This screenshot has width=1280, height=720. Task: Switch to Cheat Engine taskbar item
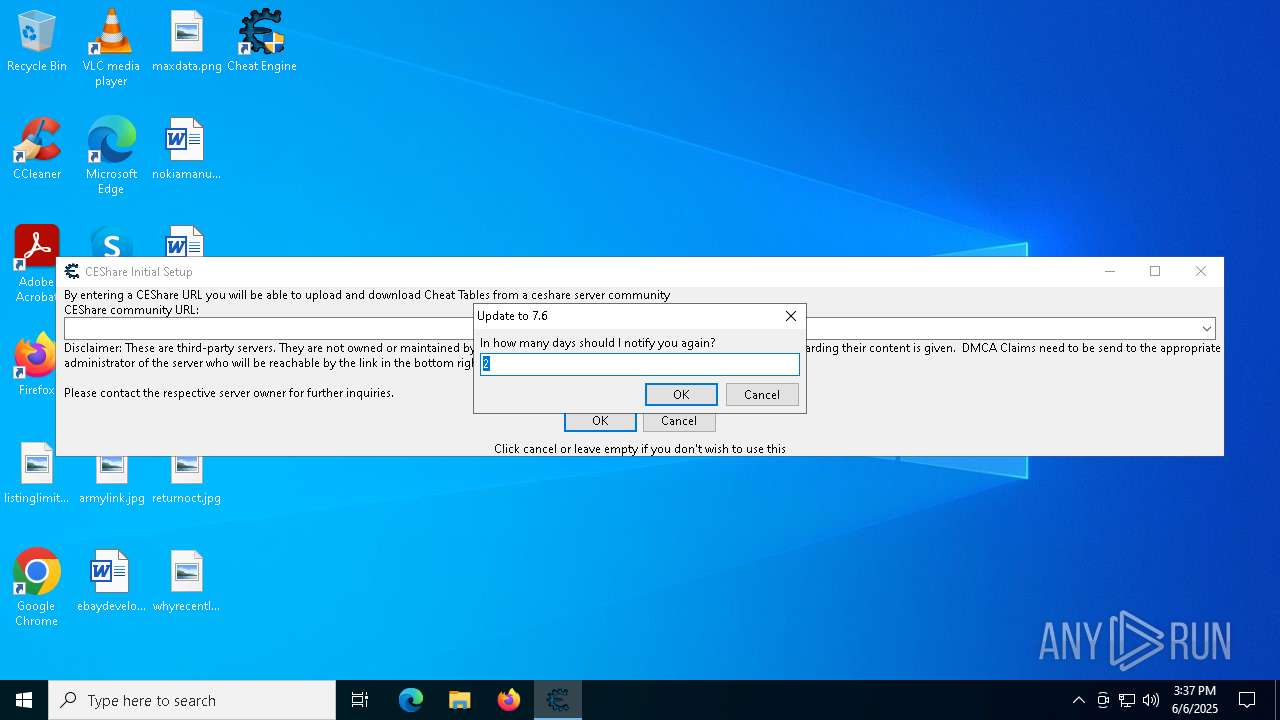tap(558, 700)
